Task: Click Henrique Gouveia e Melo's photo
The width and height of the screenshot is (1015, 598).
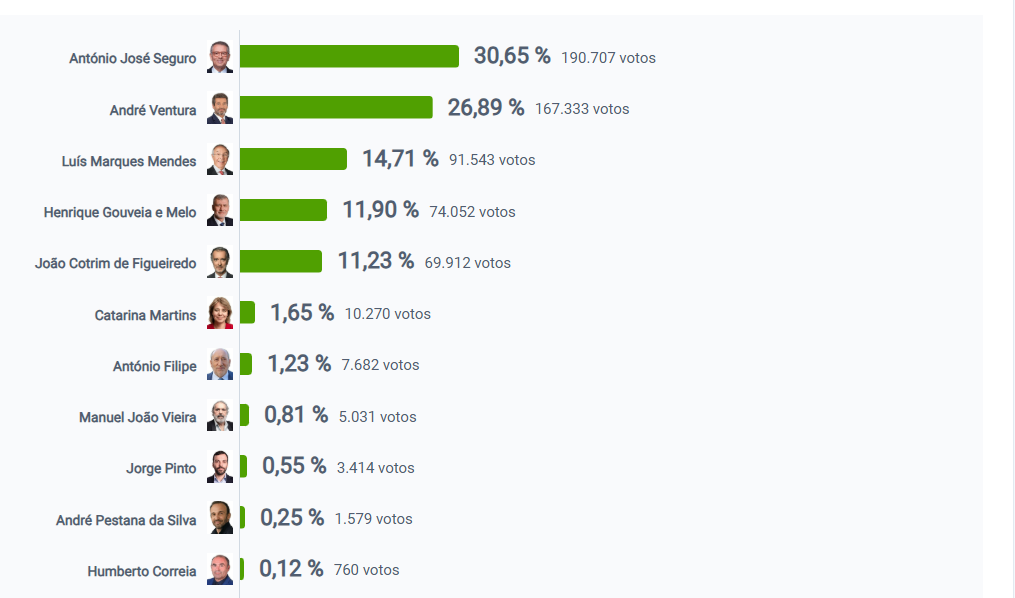Action: point(220,211)
